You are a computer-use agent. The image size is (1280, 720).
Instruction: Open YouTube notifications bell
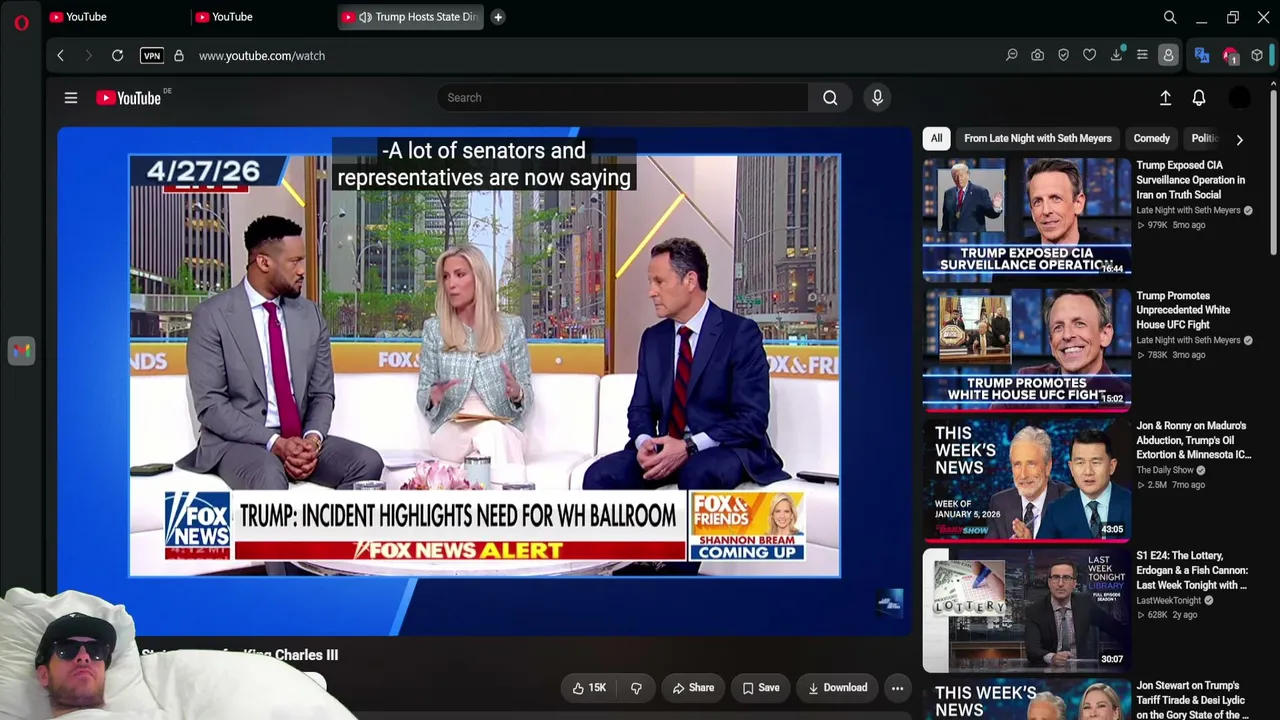click(1199, 98)
